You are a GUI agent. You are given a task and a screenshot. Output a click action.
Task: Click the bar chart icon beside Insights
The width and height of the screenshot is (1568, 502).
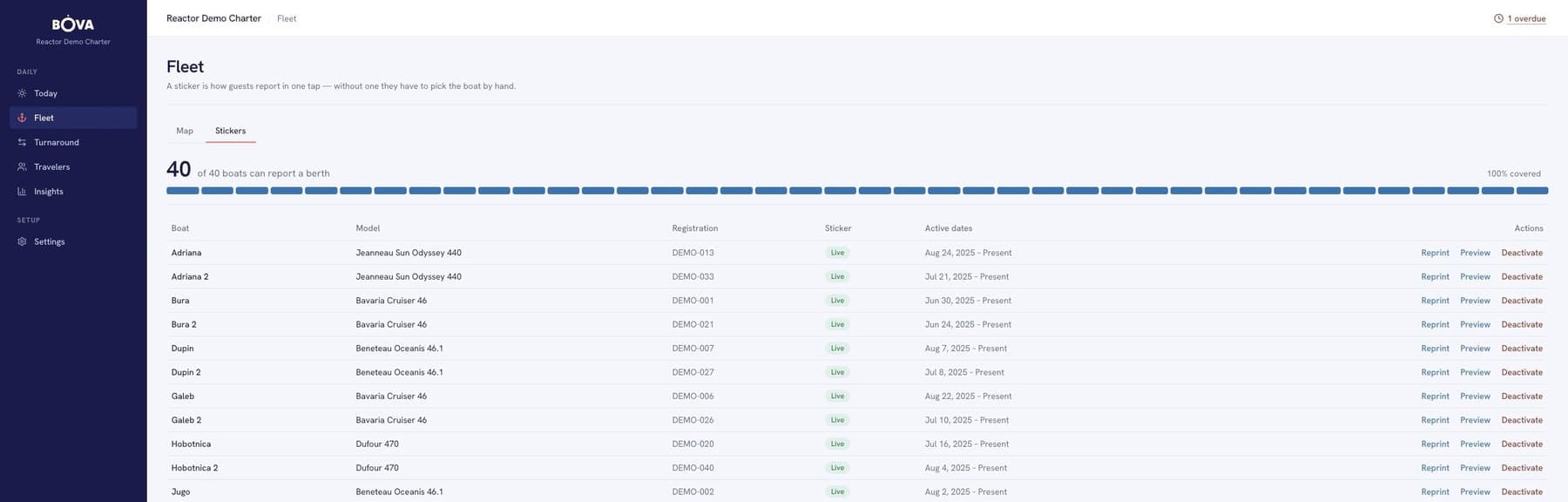pos(22,191)
